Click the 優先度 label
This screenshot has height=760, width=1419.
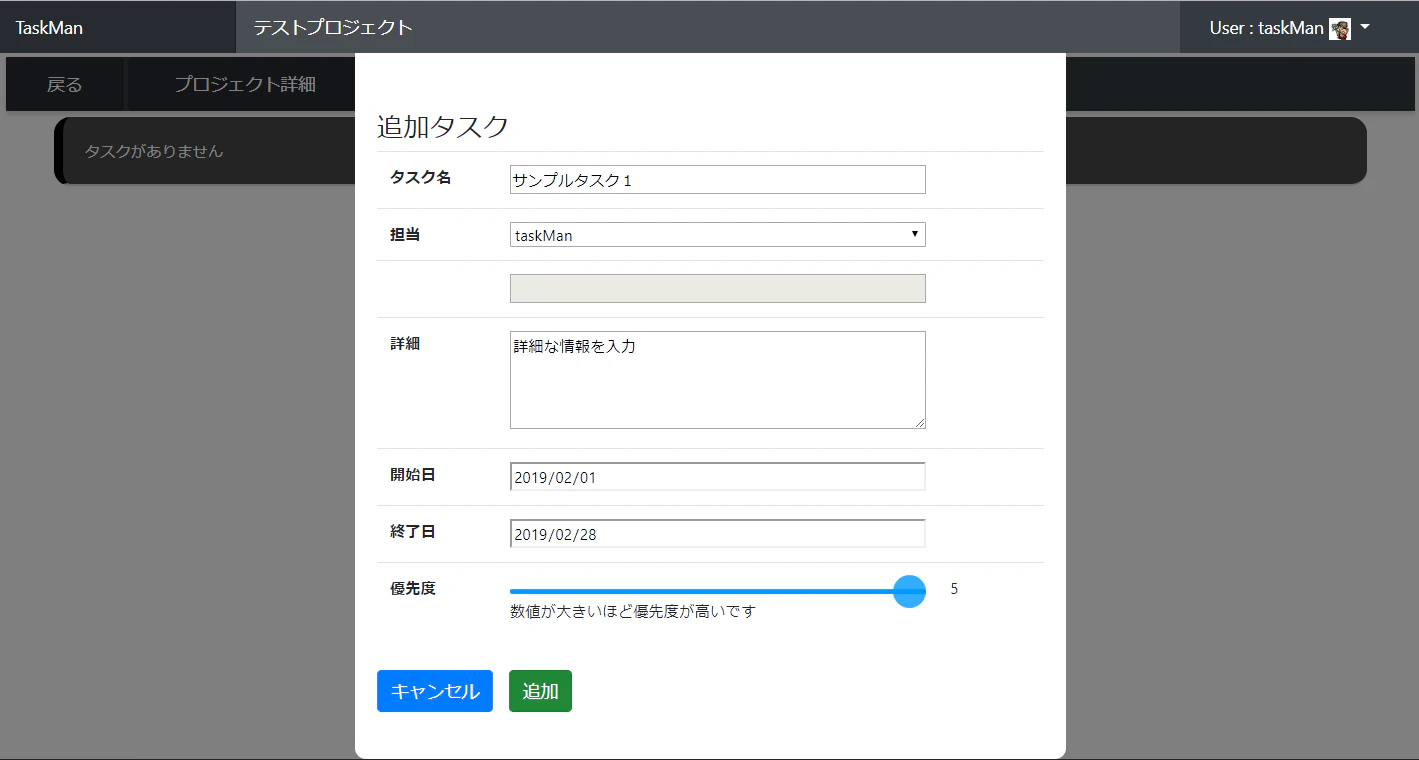413,588
